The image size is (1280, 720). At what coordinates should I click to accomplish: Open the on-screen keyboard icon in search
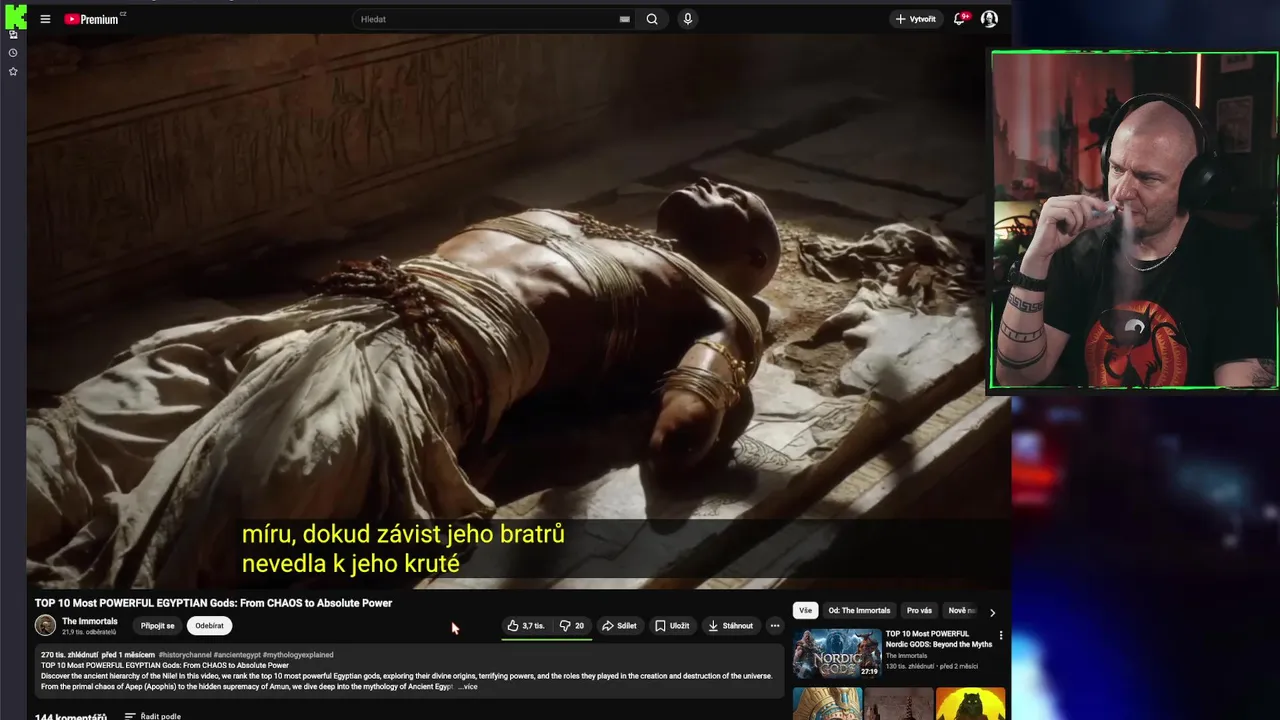pyautogui.click(x=625, y=19)
